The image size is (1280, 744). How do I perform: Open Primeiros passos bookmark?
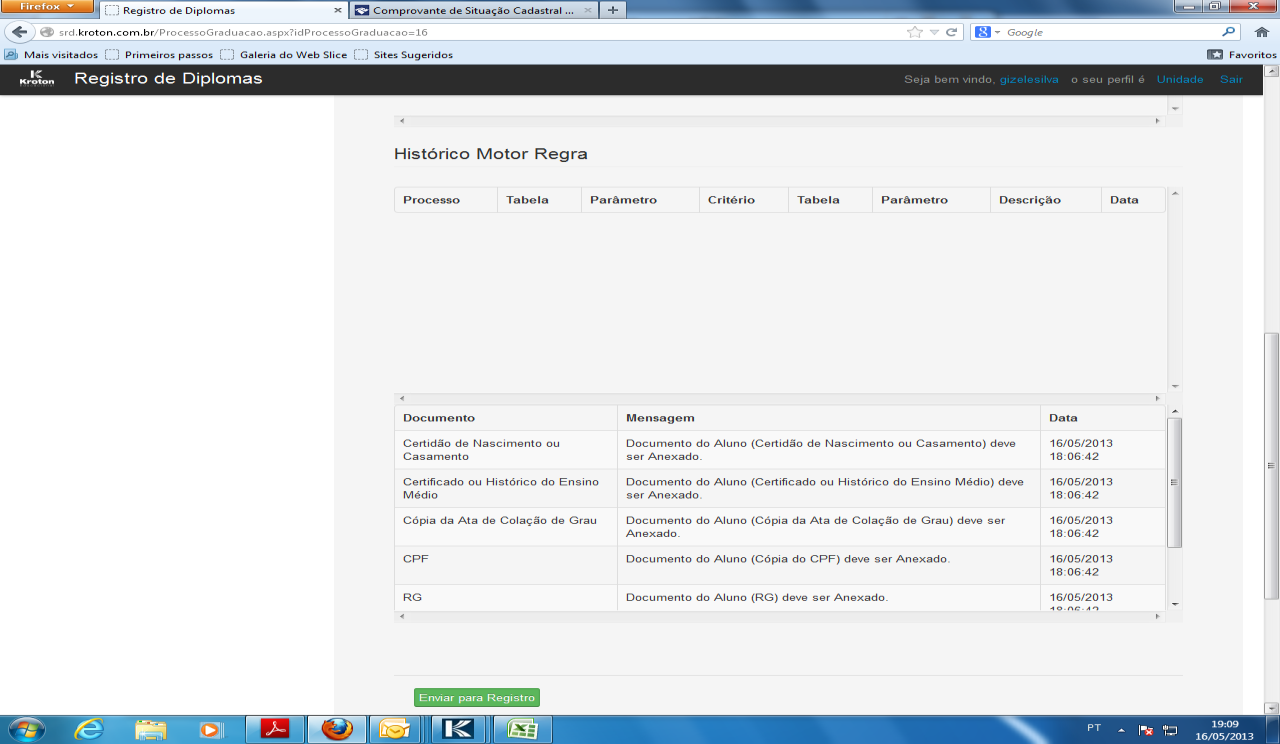159,55
